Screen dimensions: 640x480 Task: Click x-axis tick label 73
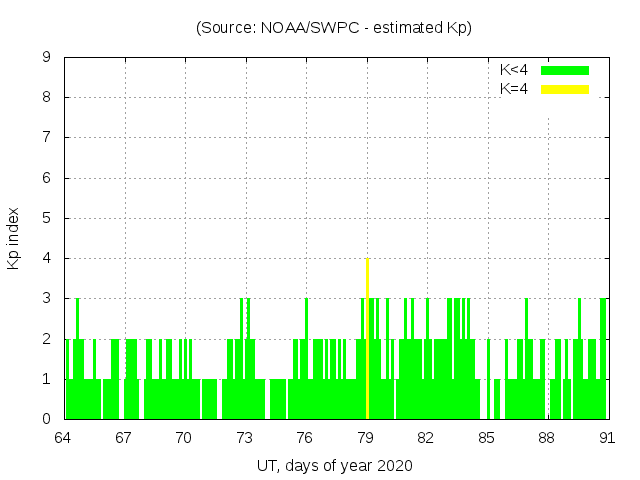(x=244, y=438)
